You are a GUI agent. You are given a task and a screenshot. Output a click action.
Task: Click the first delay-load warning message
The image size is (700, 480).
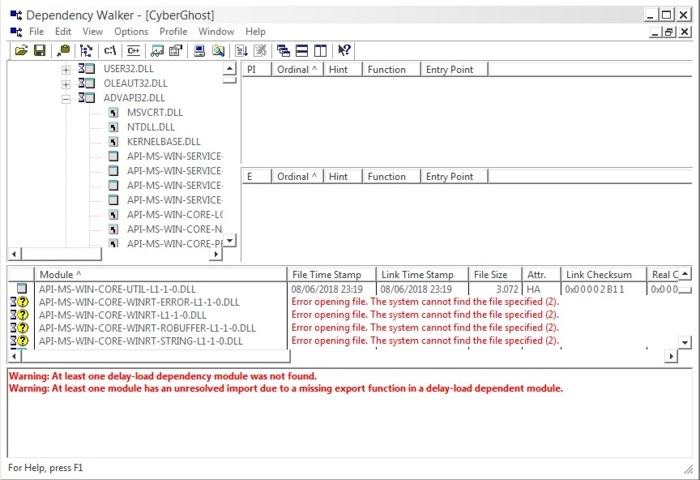162,376
